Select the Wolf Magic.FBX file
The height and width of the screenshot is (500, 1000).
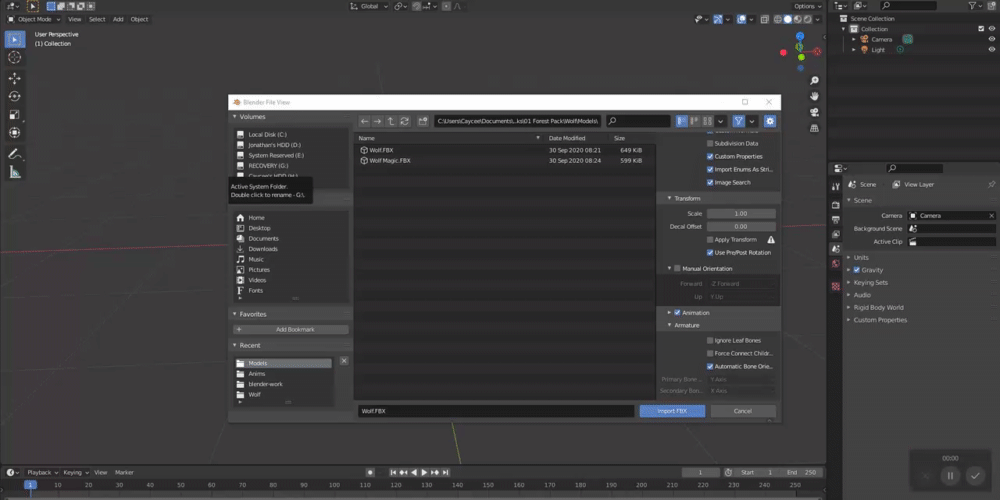(390, 160)
